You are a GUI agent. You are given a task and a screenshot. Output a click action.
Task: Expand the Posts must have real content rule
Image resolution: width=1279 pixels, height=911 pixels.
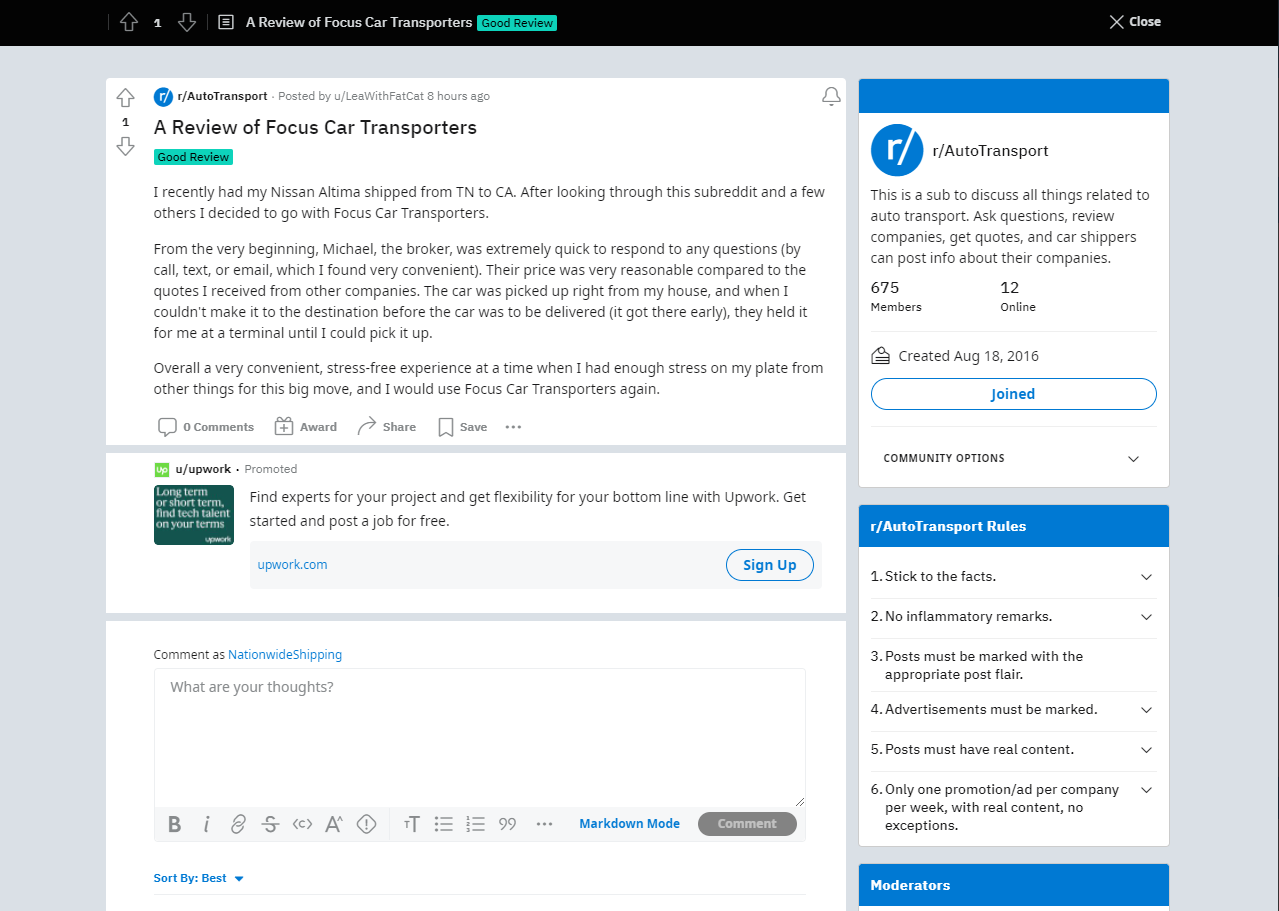tap(1013, 750)
